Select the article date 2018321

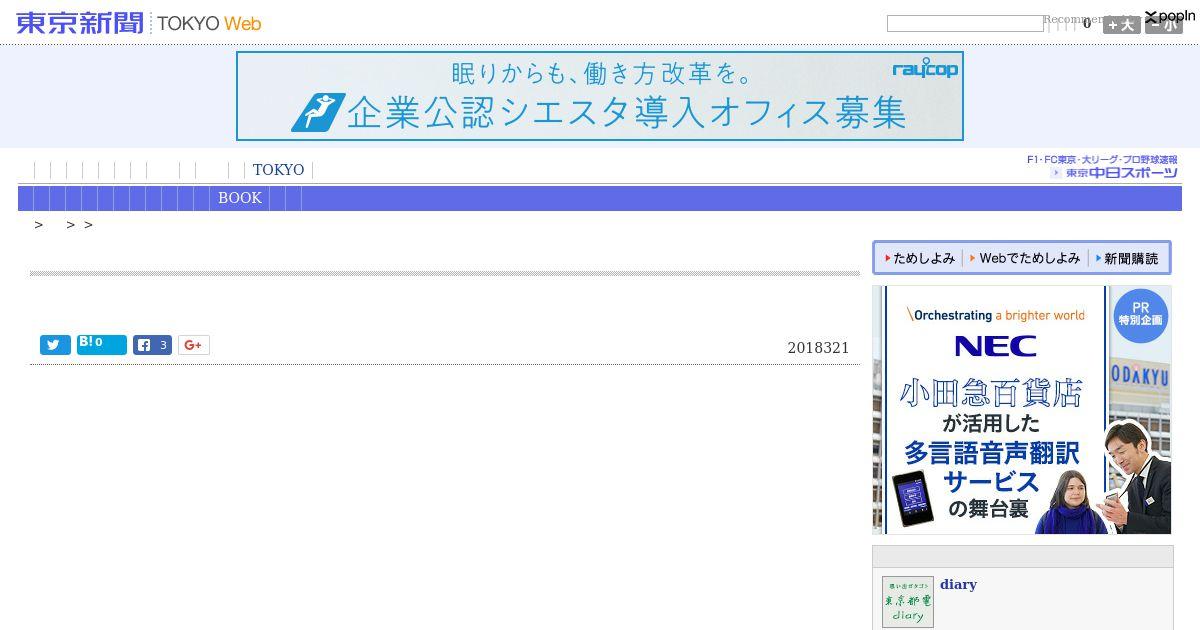[x=818, y=348]
